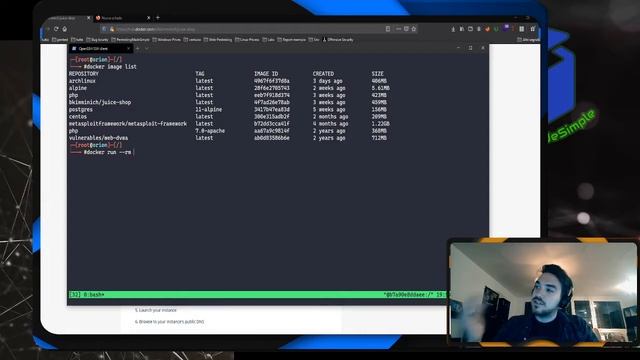Reload the page in browser toolbar
Viewport: 640px width, 360px height.
coord(56,29)
